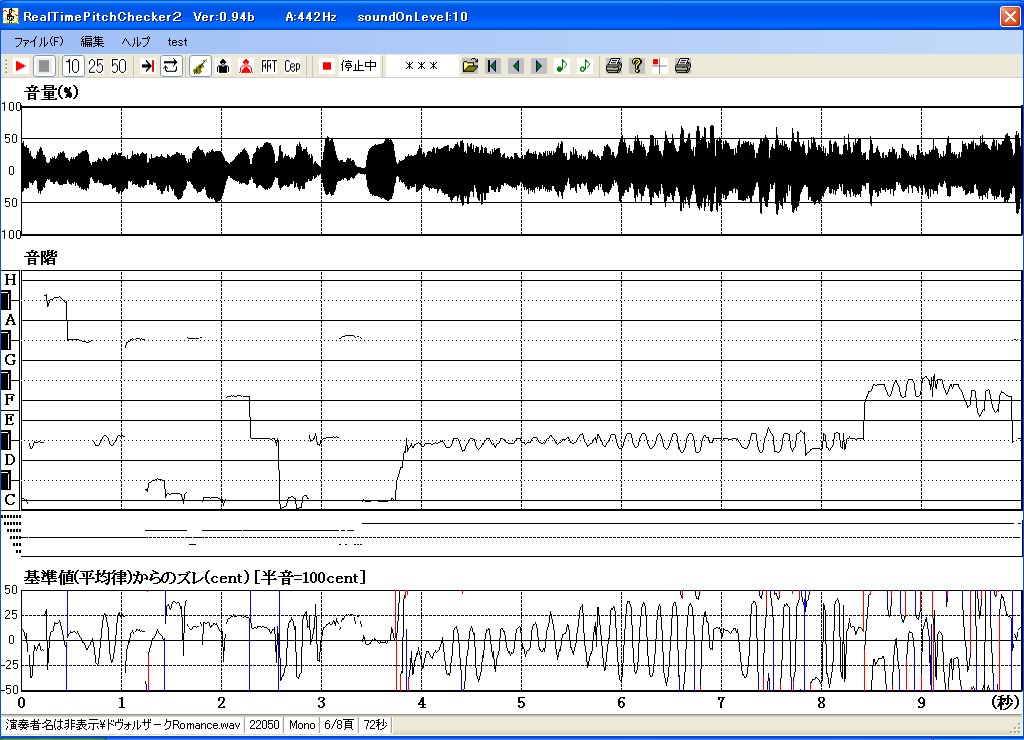Image resolution: width=1024 pixels, height=740 pixels.
Task: Select the 10 display setting
Action: (x=72, y=66)
